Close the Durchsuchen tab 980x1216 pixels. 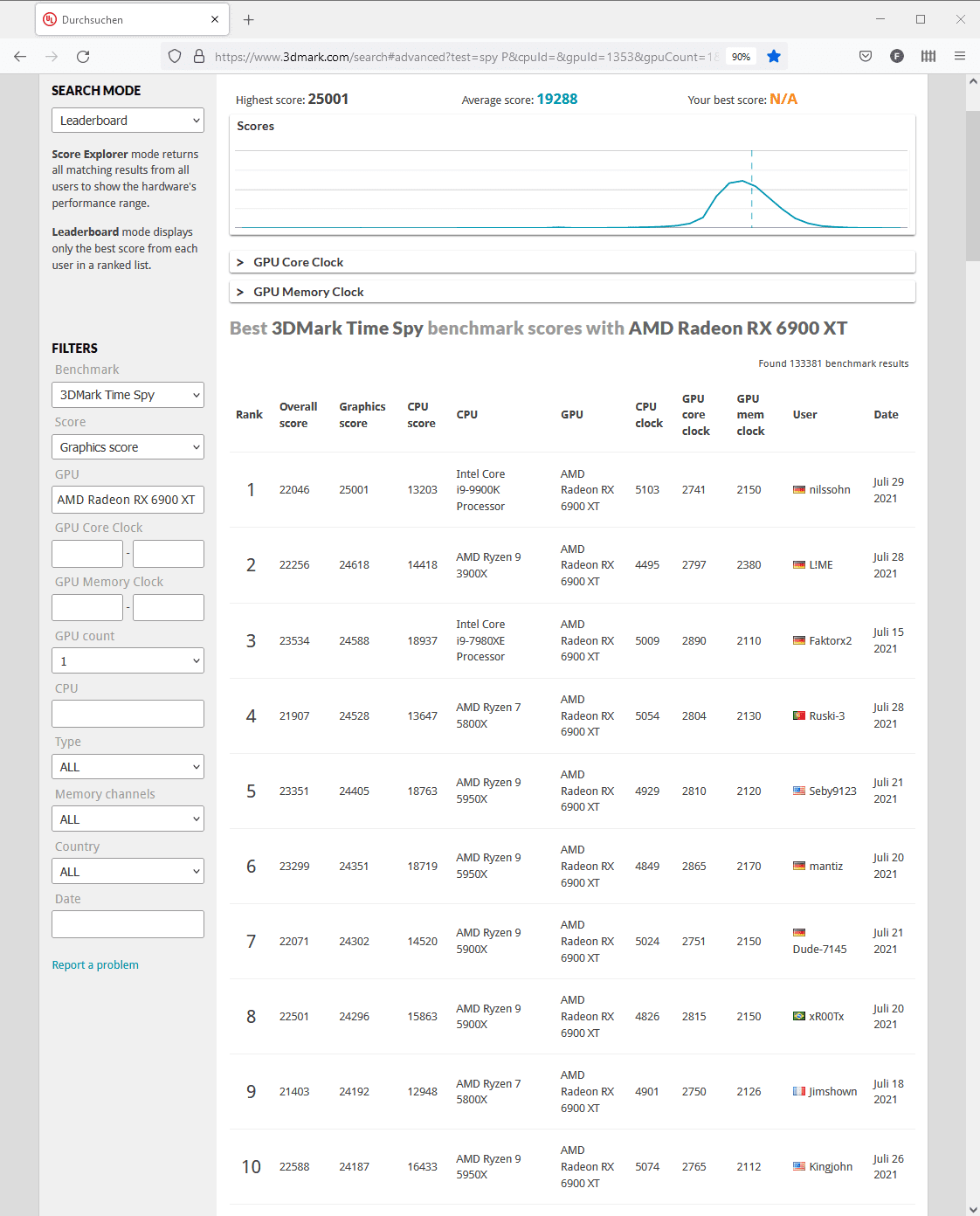click(x=215, y=19)
